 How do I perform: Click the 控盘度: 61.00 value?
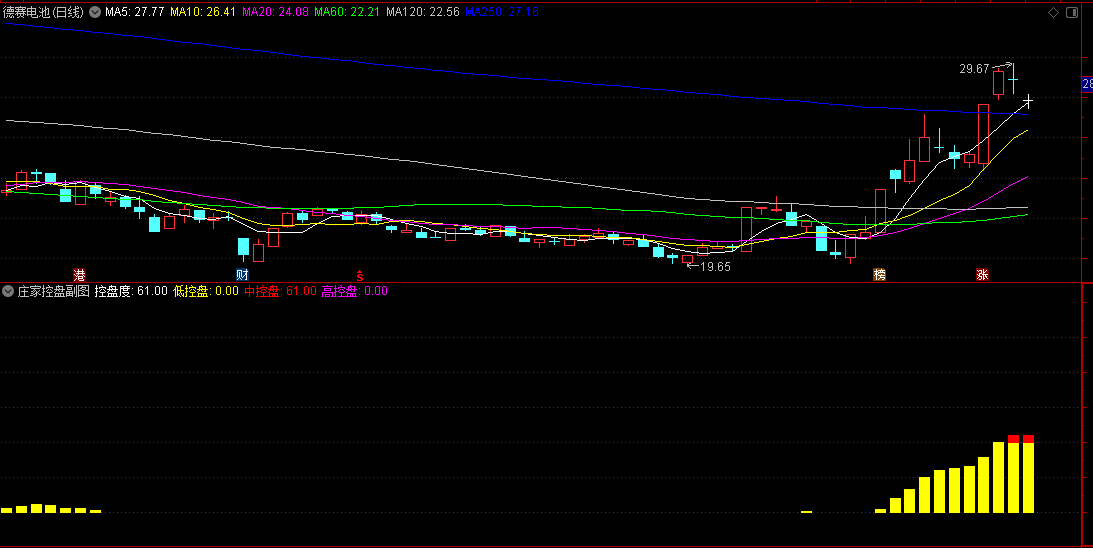point(131,291)
